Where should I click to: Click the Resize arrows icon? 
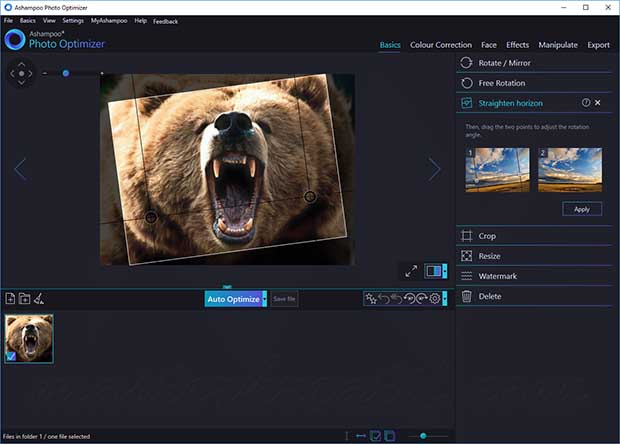pos(467,256)
